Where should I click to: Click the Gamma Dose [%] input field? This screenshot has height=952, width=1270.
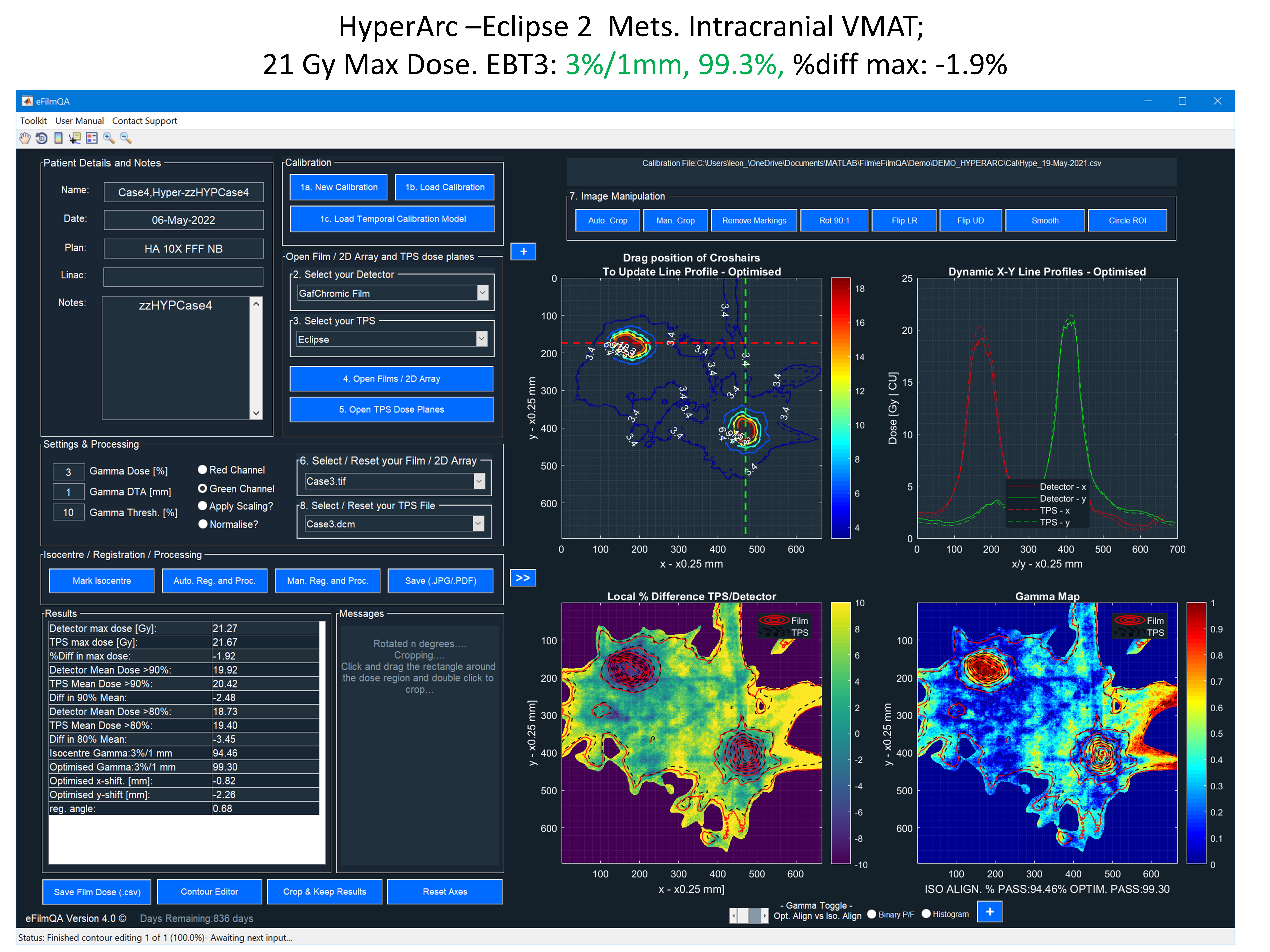pos(68,472)
